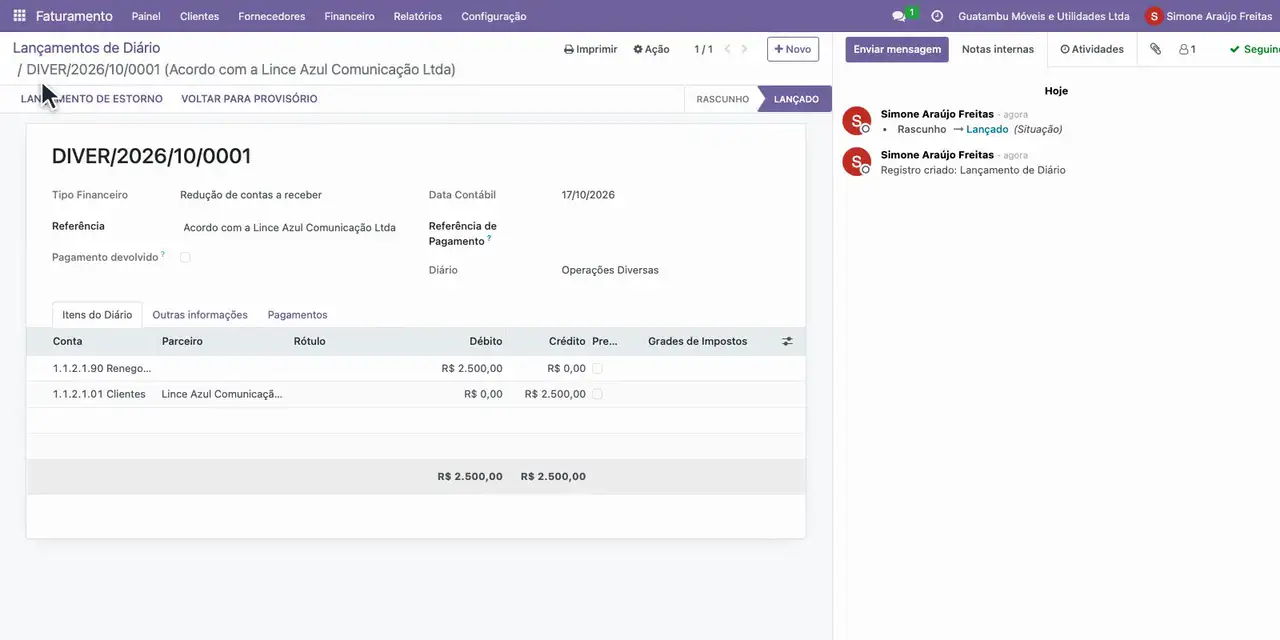The image size is (1280, 640).
Task: Go to next record arrow
Action: click(744, 49)
